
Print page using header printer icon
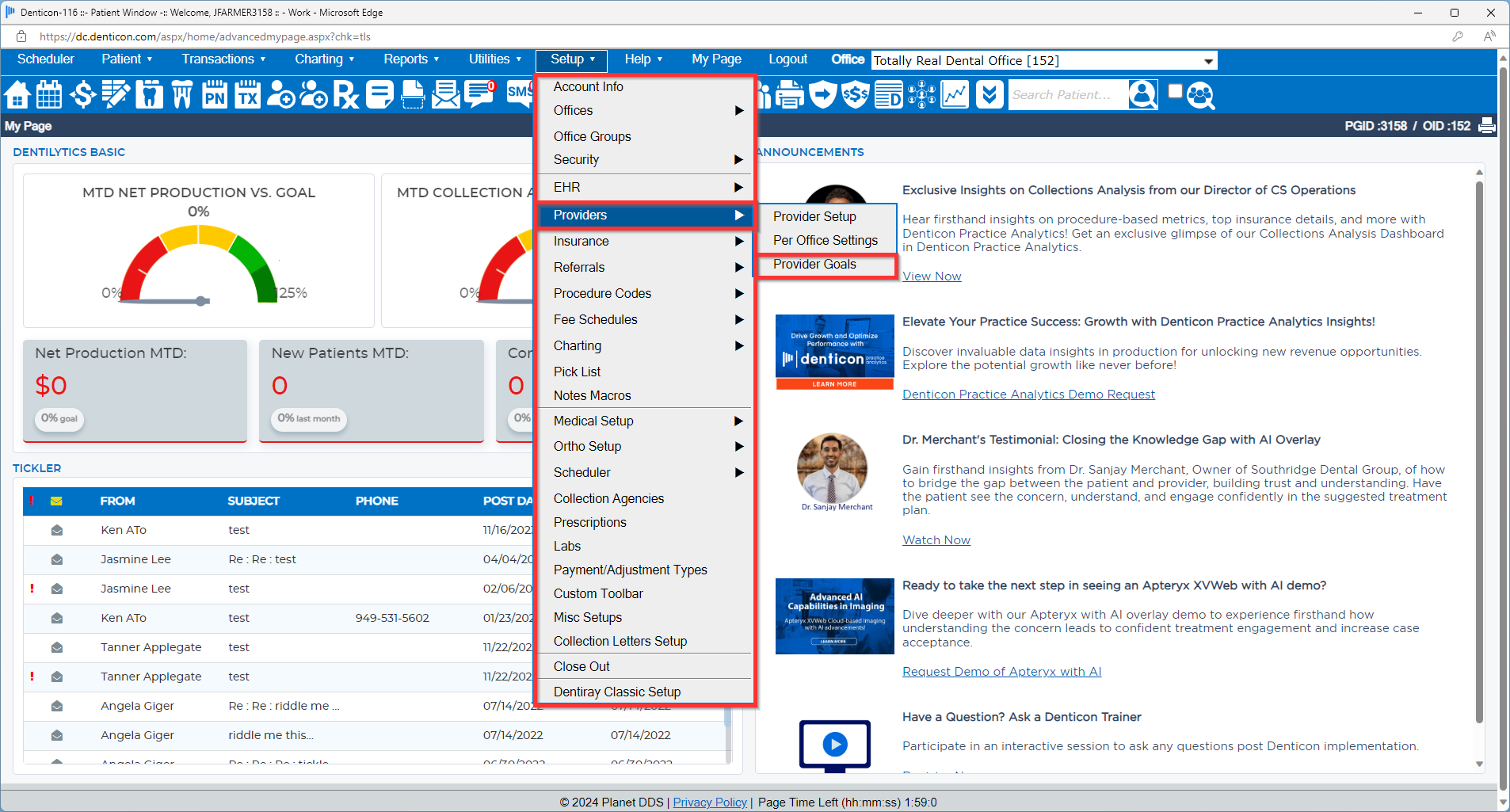[1487, 125]
